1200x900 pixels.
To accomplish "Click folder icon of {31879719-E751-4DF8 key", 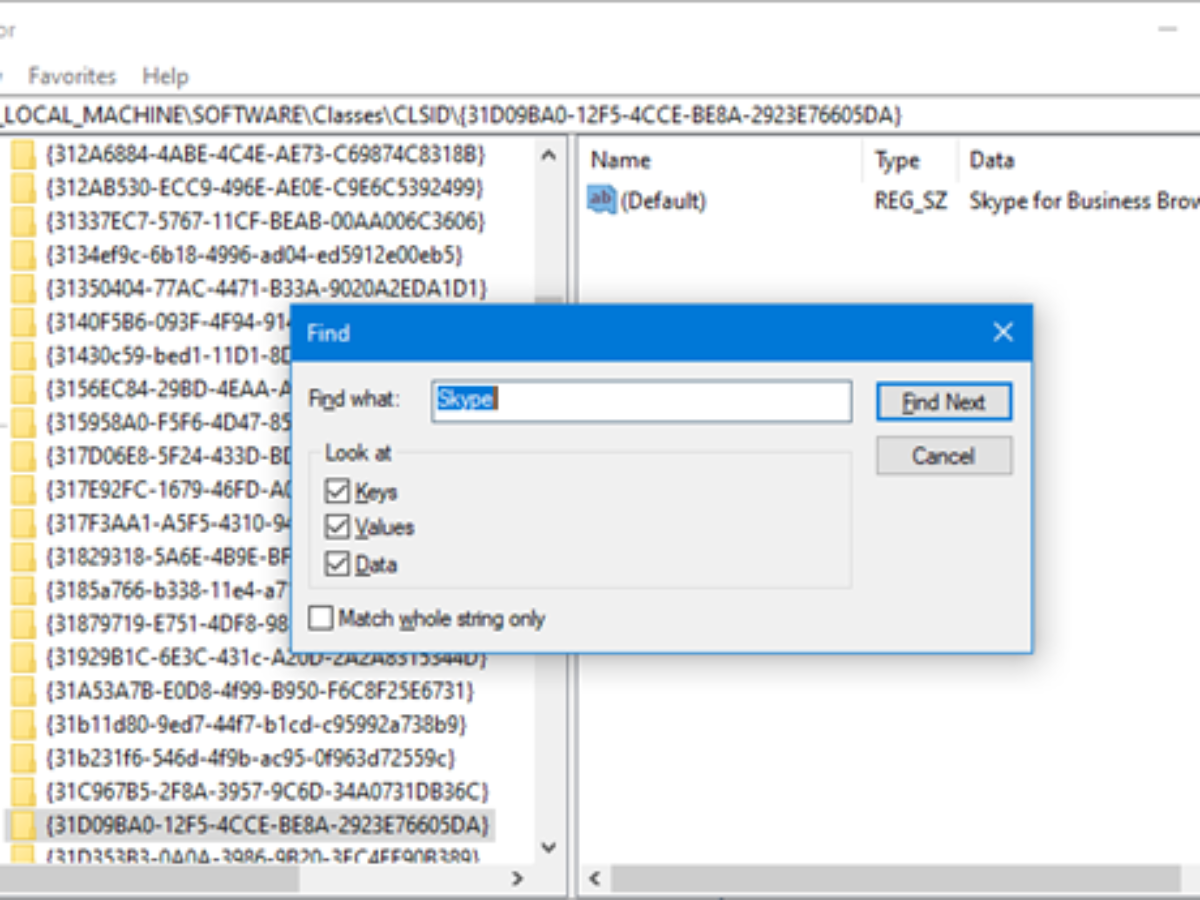I will (23, 625).
